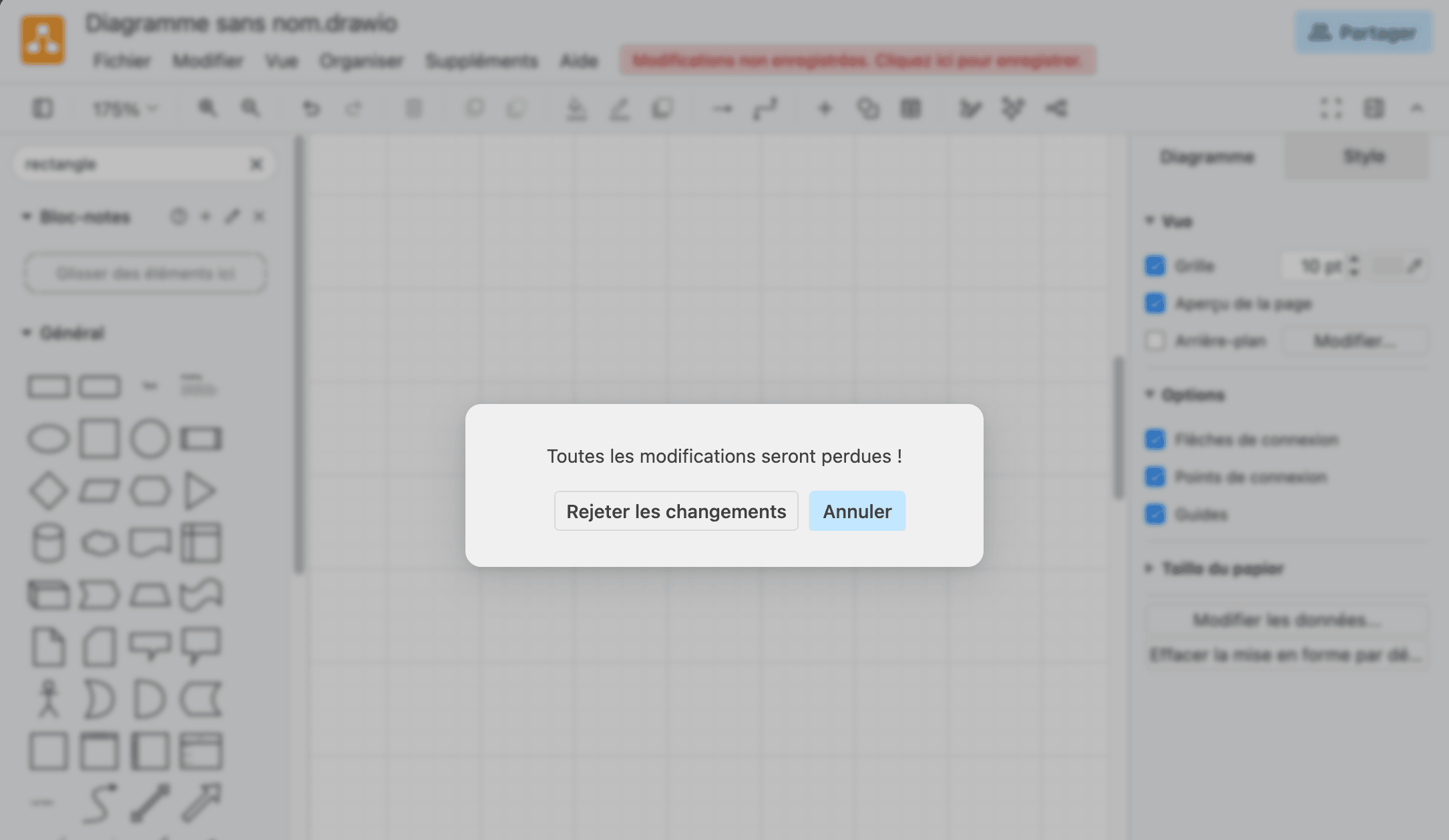Screen dimensions: 1449x840
Task: Click the Partager share button
Action: [x=1363, y=32]
